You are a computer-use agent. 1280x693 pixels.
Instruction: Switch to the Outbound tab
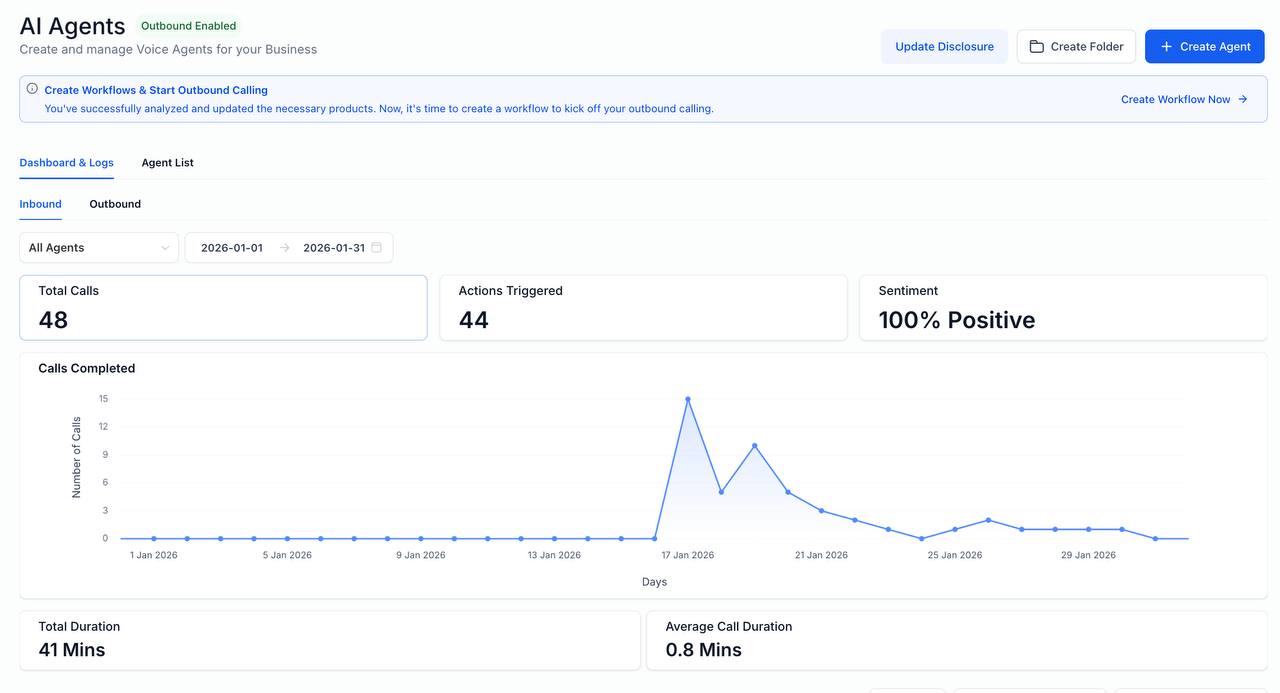(114, 204)
